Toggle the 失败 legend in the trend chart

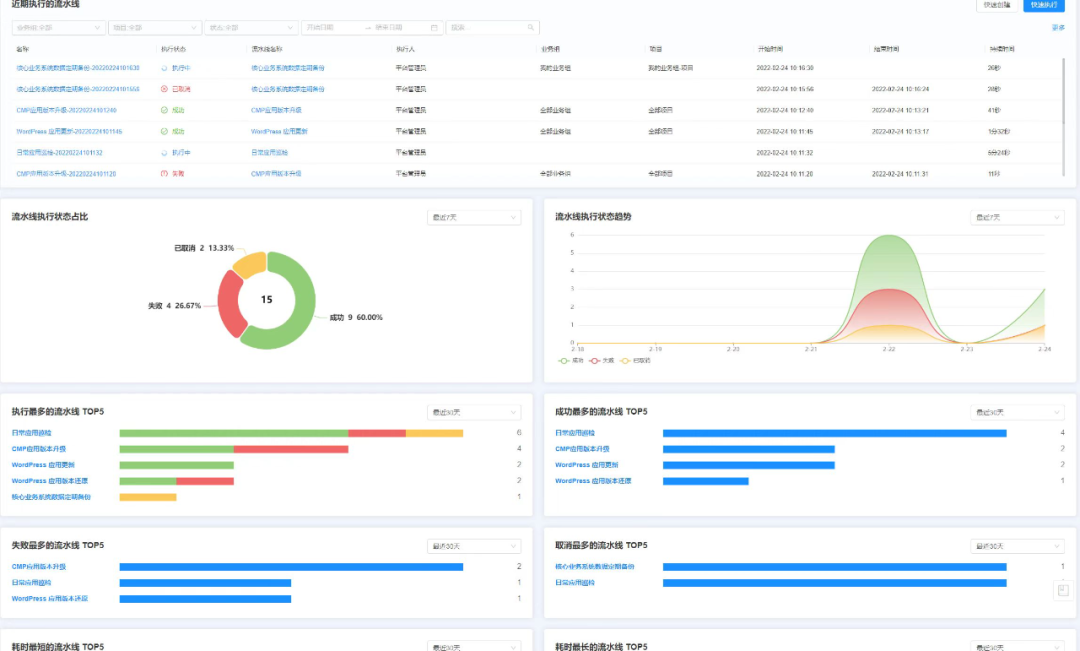pyautogui.click(x=601, y=360)
